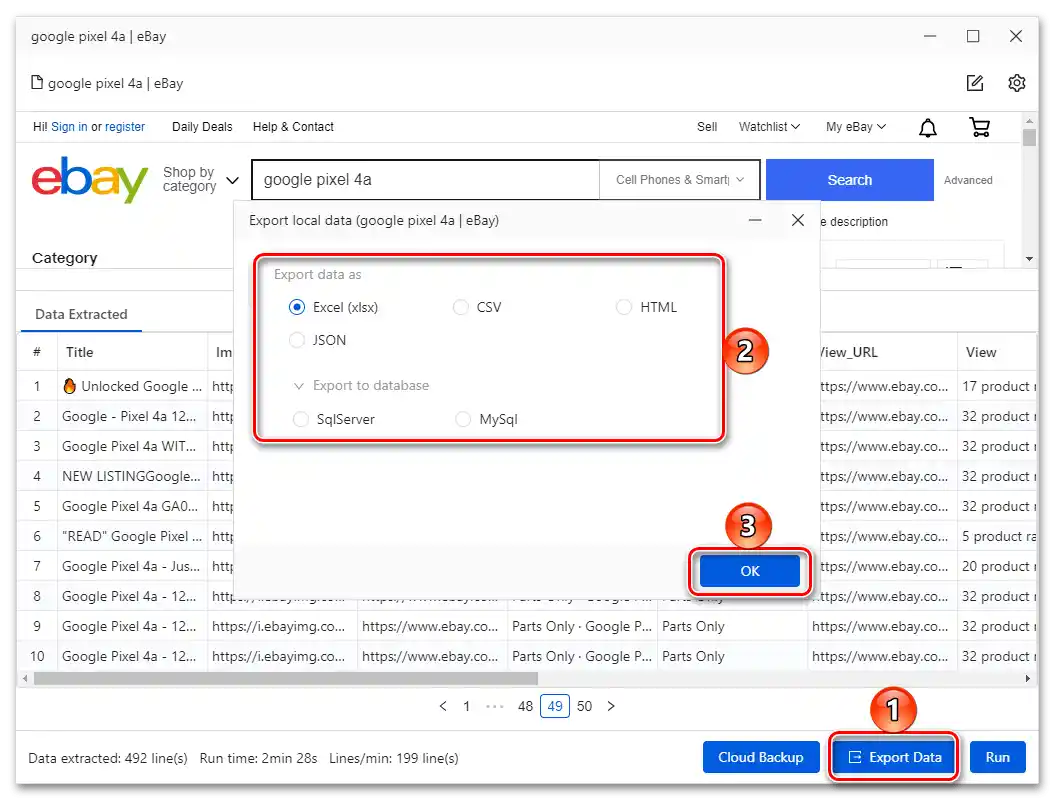Image resolution: width=1055 pixels, height=800 pixels.
Task: Switch to the Data Extracted tab
Action: [x=81, y=314]
